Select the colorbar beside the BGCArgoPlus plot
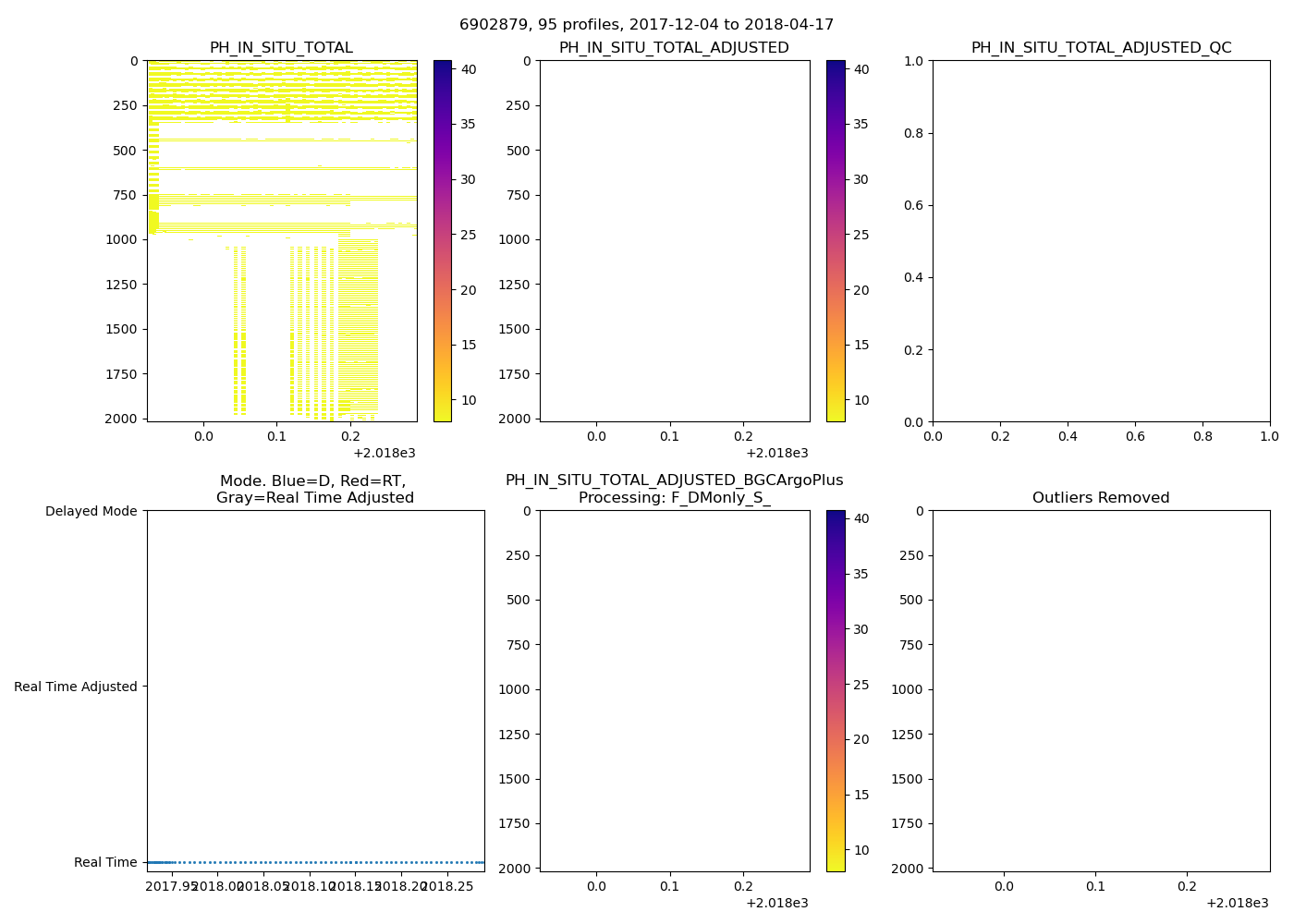This screenshot has height=924, width=1294. (x=836, y=690)
